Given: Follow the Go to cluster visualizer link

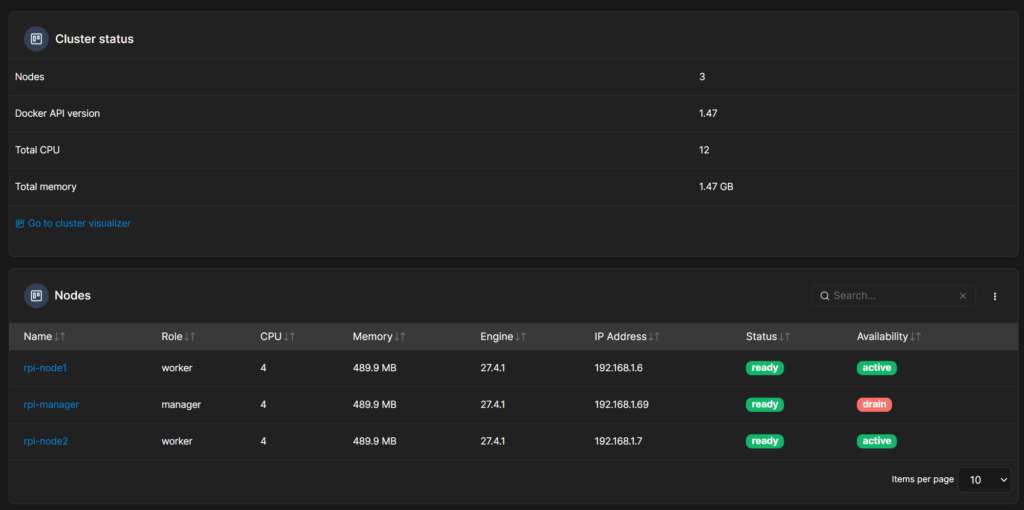Looking at the screenshot, I should pyautogui.click(x=72, y=223).
